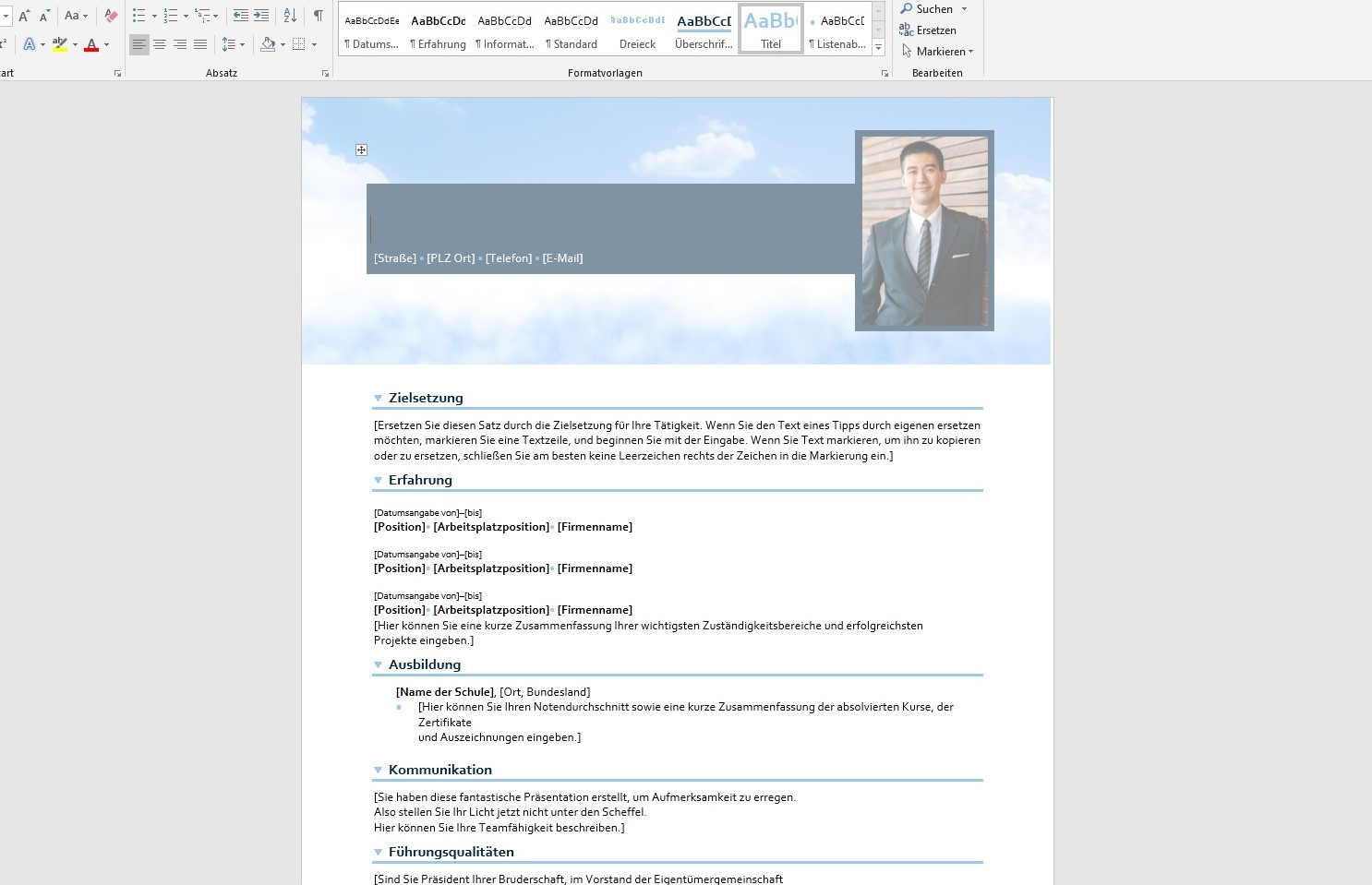
Task: Increase the font size
Action: click(24, 16)
